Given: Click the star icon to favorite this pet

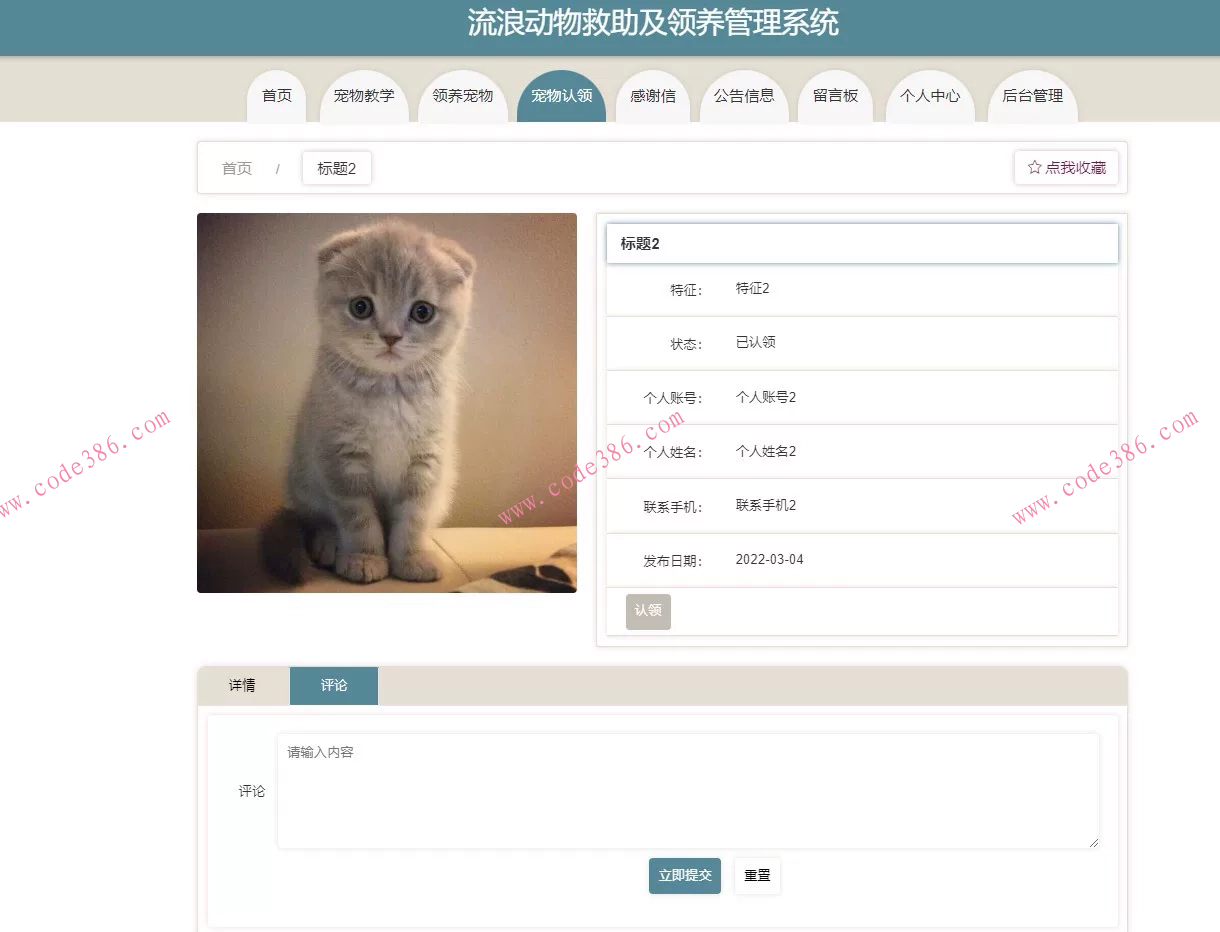Looking at the screenshot, I should coord(1034,168).
